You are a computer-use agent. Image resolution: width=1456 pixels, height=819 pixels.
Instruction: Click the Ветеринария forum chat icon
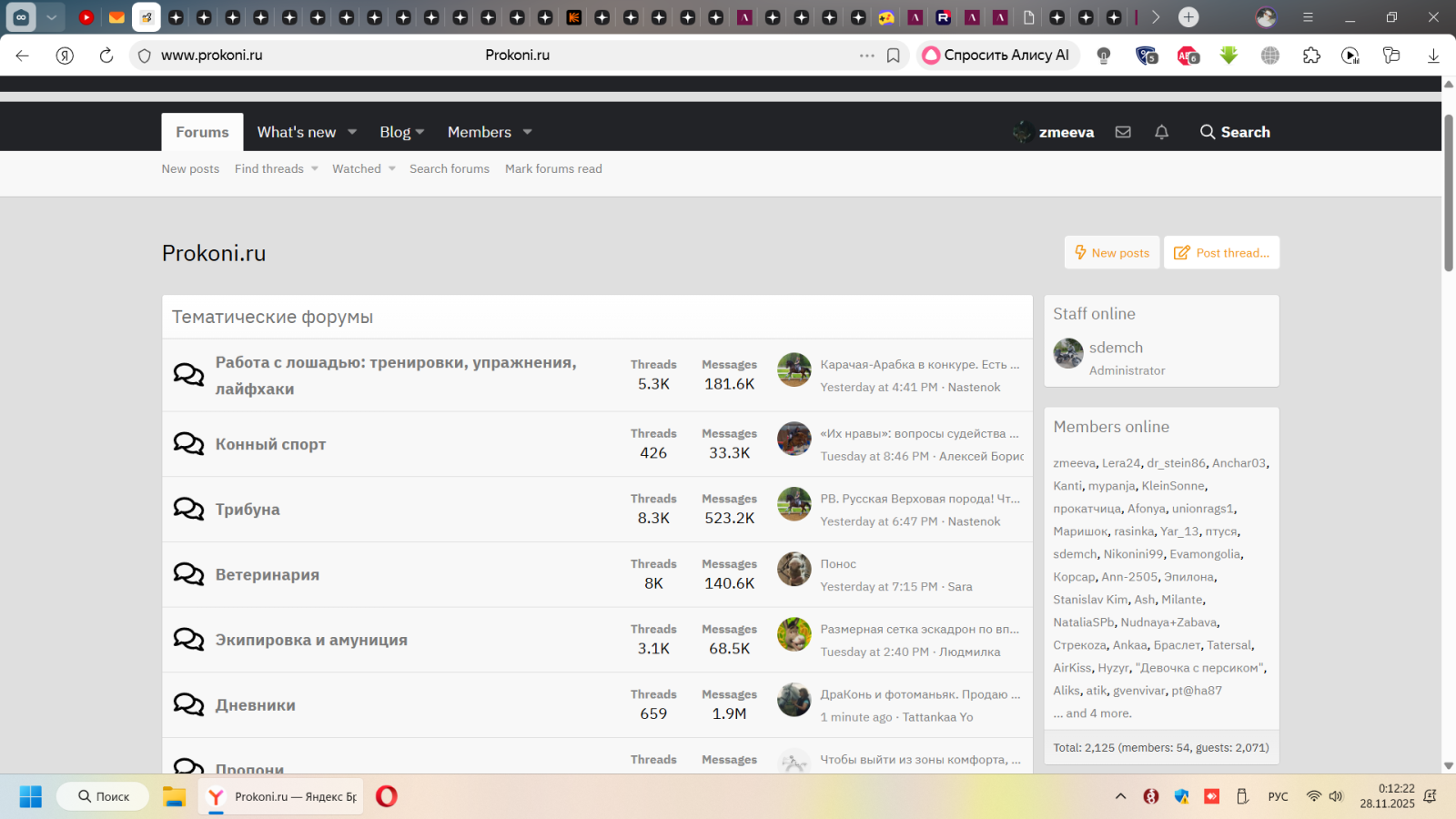pos(188,574)
